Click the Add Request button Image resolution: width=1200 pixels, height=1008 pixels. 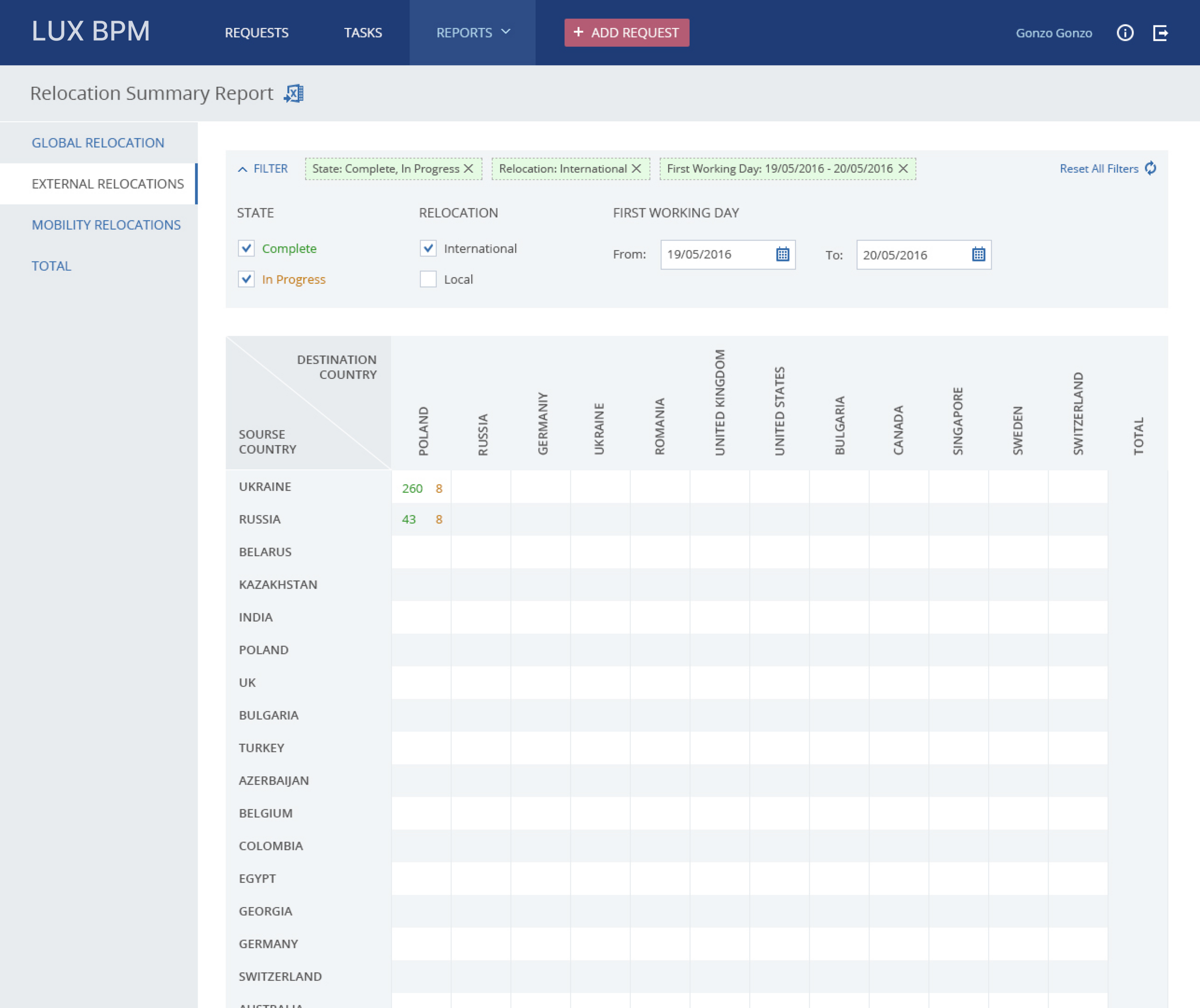click(626, 33)
